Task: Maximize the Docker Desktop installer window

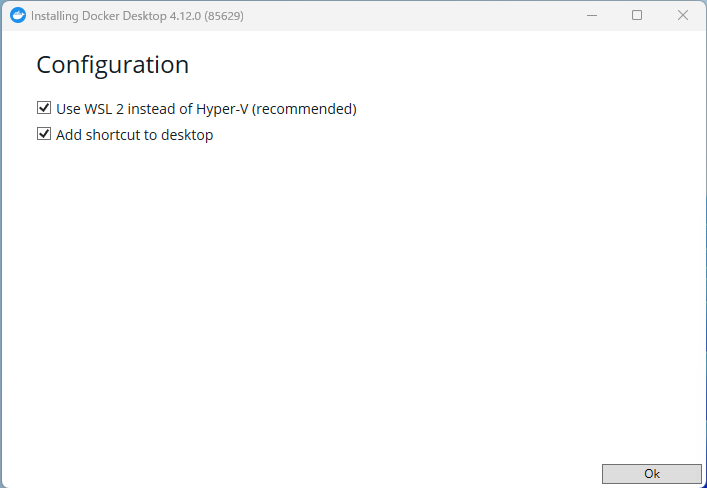Action: [637, 15]
